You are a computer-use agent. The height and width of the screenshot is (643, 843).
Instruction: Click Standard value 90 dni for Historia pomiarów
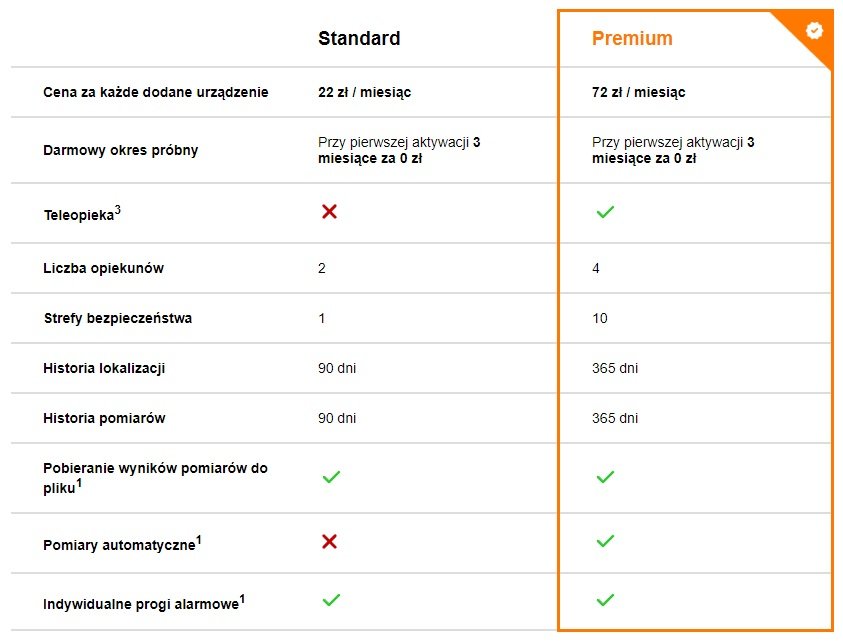(x=337, y=418)
